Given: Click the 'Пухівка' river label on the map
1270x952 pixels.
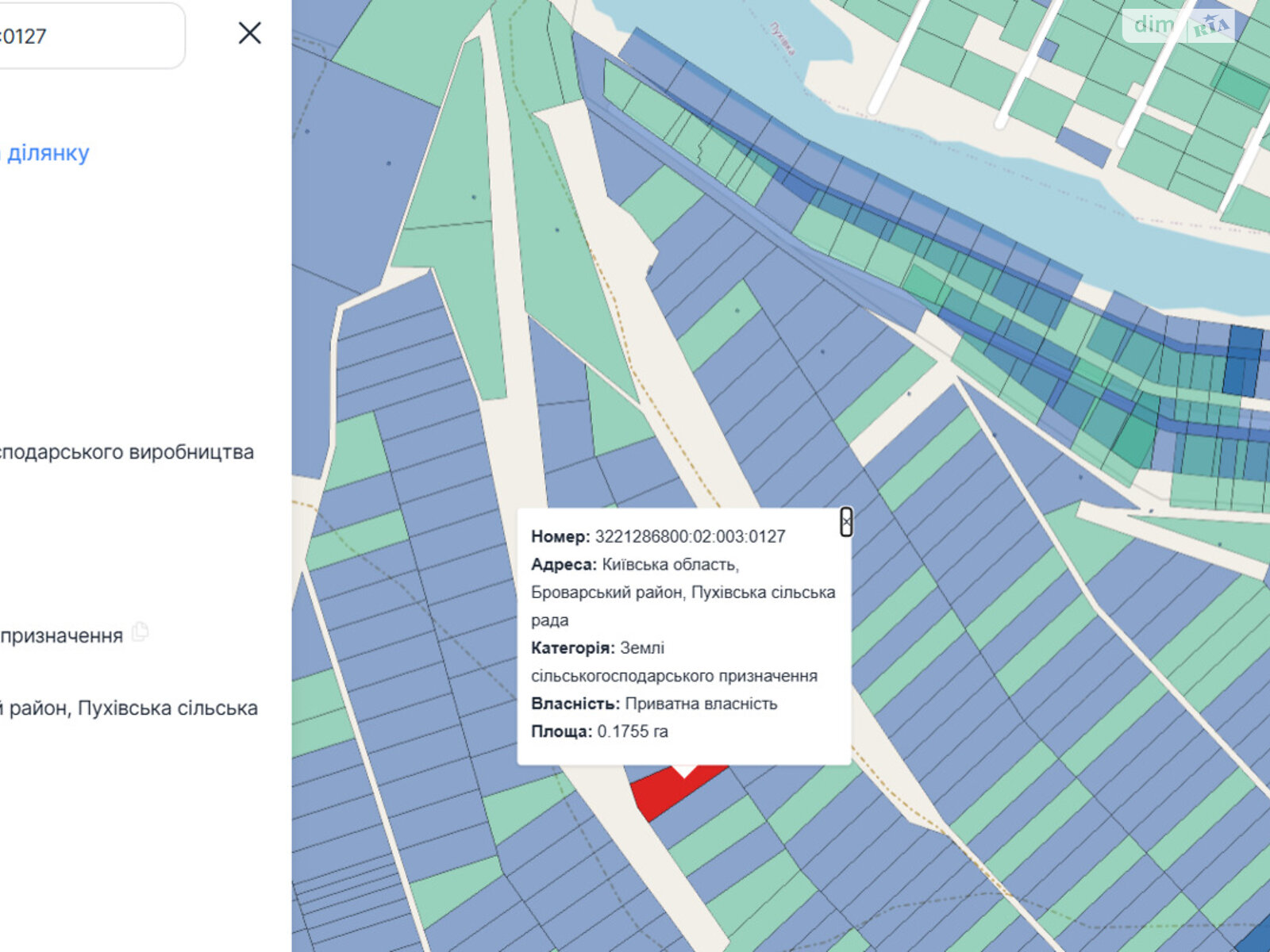Looking at the screenshot, I should point(783,38).
